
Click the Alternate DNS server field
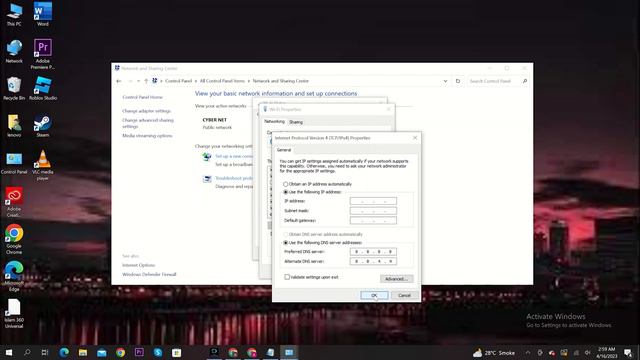point(373,261)
